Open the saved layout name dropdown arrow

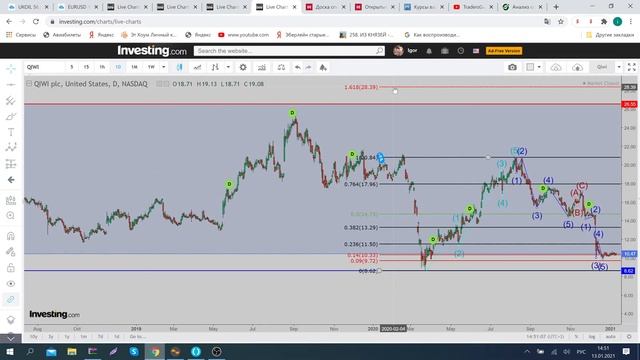(619, 67)
